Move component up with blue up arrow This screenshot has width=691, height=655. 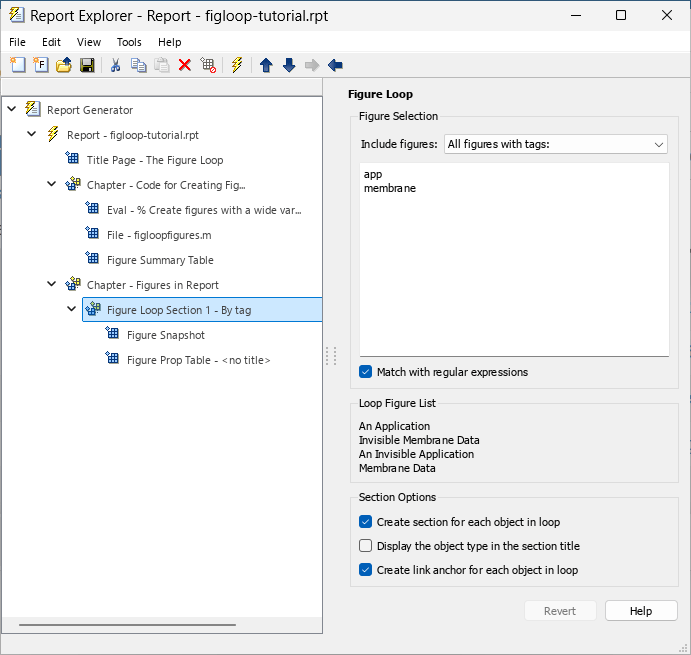click(266, 65)
